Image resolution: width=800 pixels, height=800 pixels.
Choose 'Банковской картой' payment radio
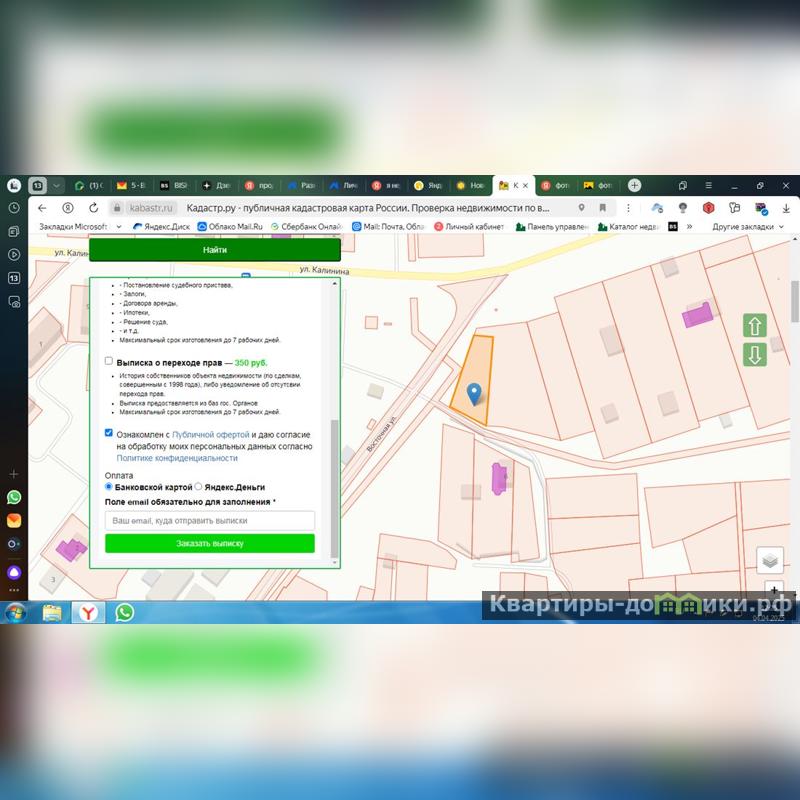point(109,487)
